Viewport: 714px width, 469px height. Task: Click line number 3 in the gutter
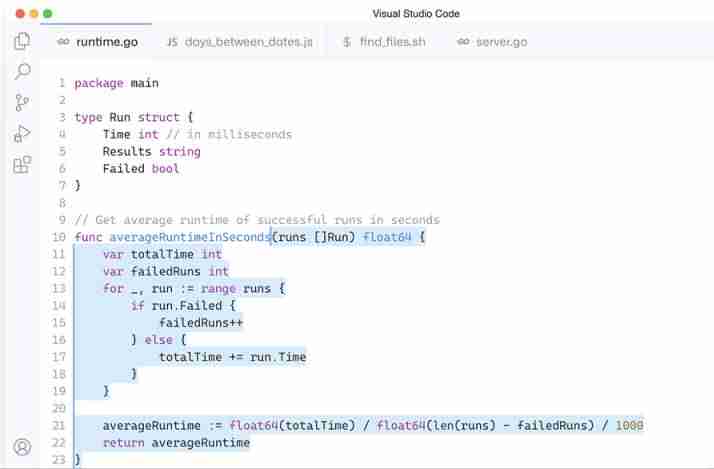(62, 117)
